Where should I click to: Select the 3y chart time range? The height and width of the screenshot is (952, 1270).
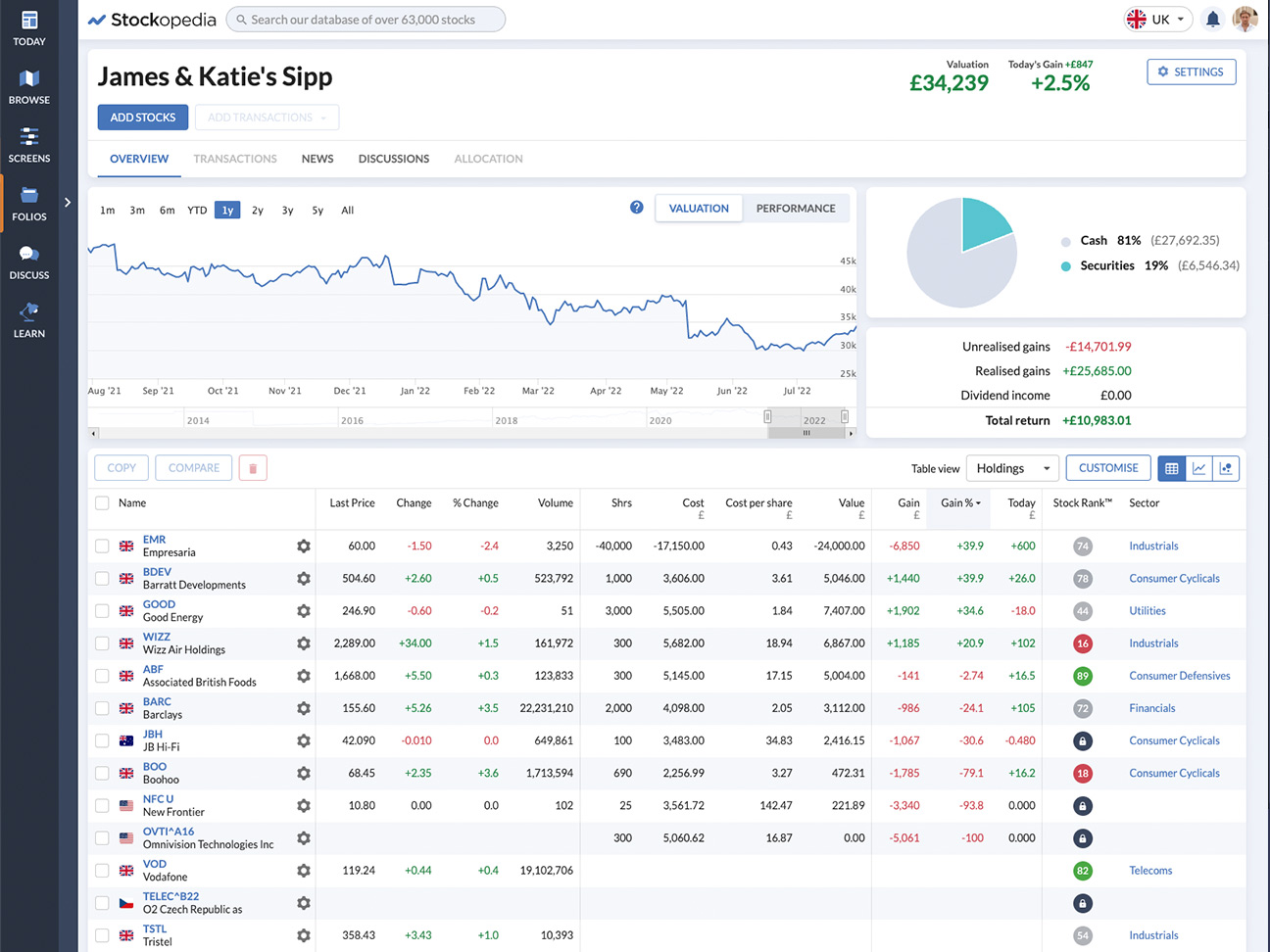pyautogui.click(x=287, y=211)
